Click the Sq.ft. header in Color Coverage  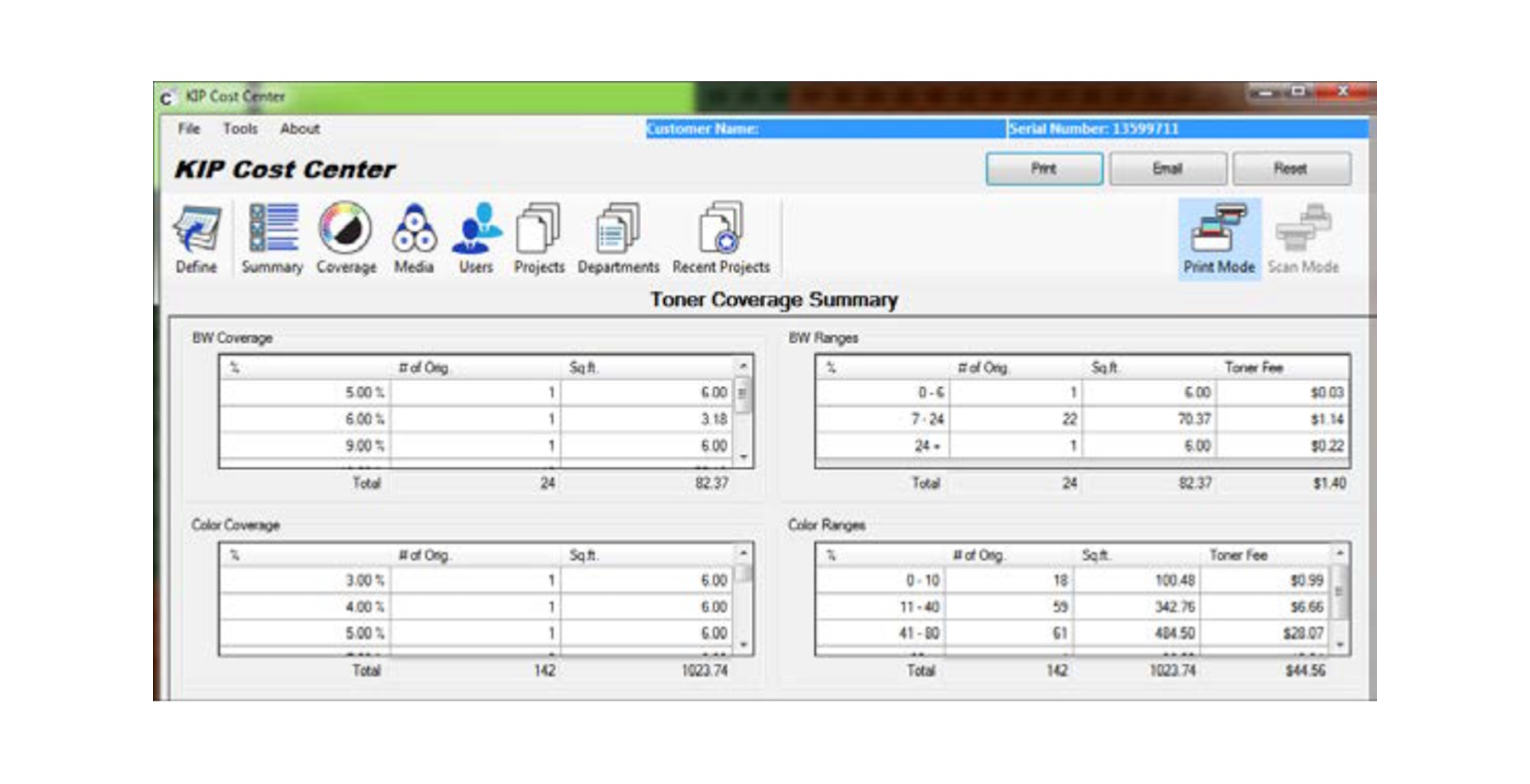pos(583,555)
